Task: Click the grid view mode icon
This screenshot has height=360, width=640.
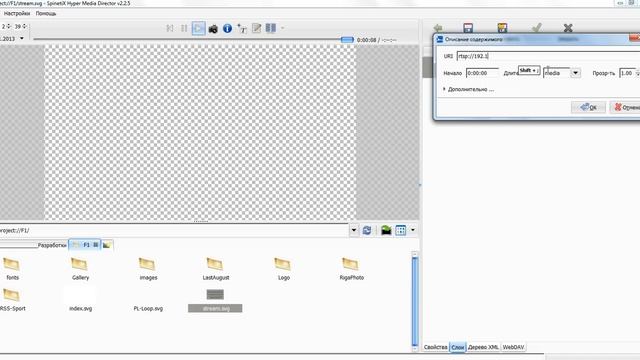Action: click(401, 230)
